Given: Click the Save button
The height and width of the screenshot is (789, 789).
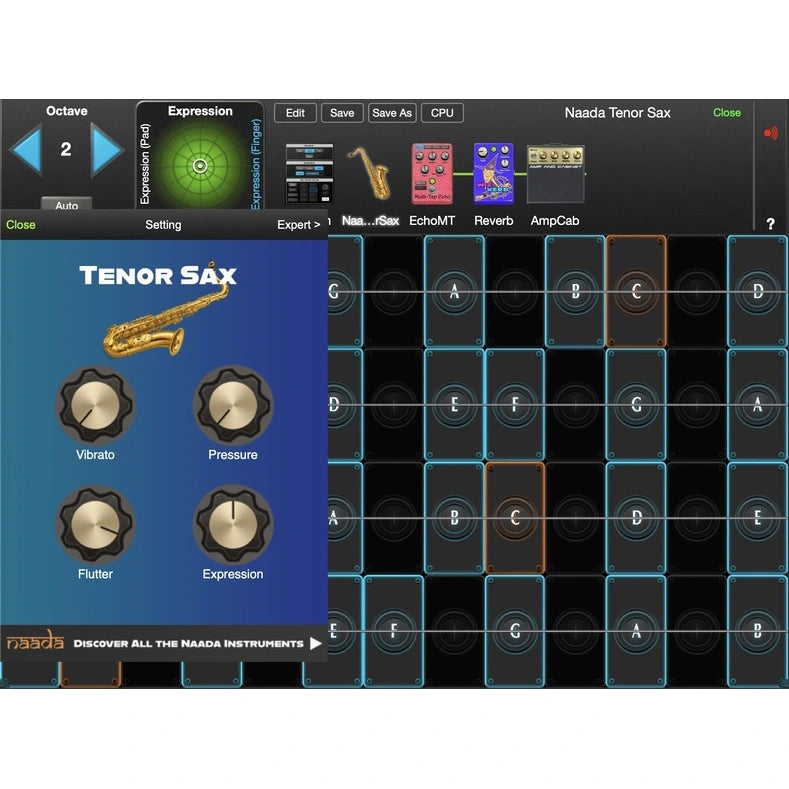Looking at the screenshot, I should pyautogui.click(x=342, y=113).
